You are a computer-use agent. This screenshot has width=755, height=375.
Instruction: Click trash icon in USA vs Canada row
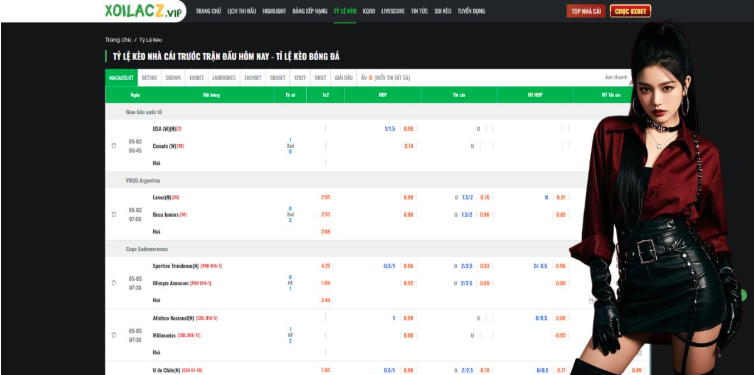point(114,145)
